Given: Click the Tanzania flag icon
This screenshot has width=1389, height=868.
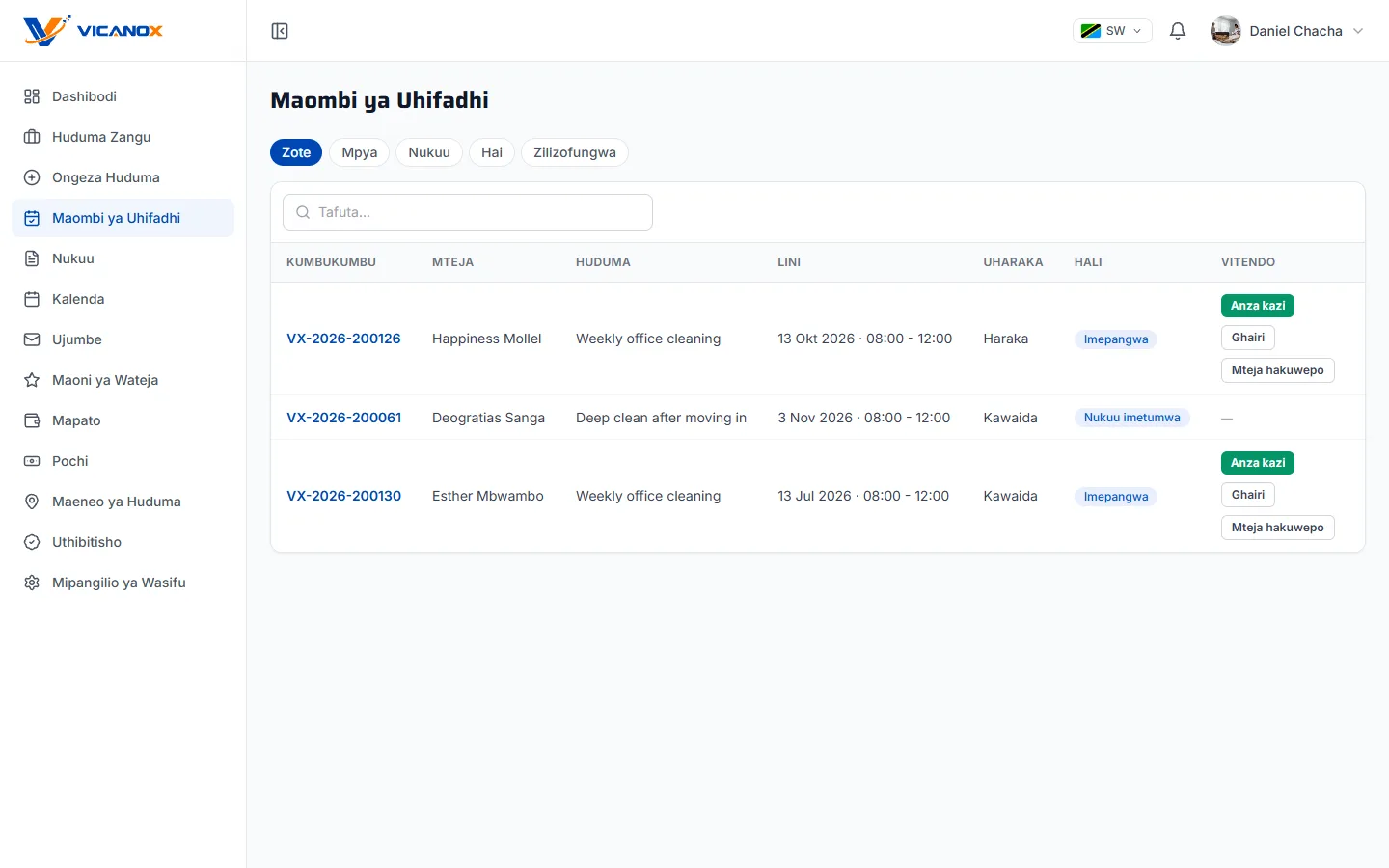Looking at the screenshot, I should point(1091,31).
